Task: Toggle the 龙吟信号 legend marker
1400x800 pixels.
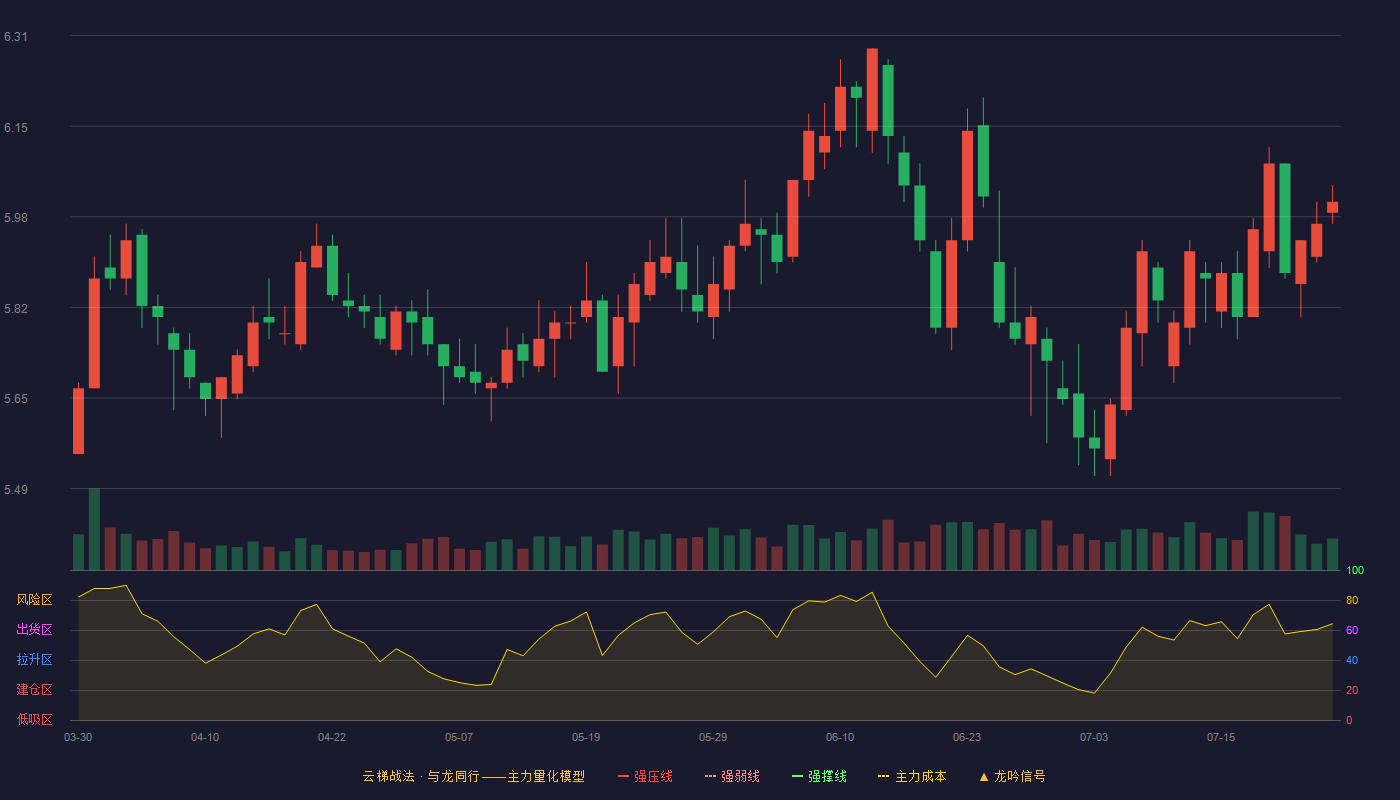Action: [1012, 776]
